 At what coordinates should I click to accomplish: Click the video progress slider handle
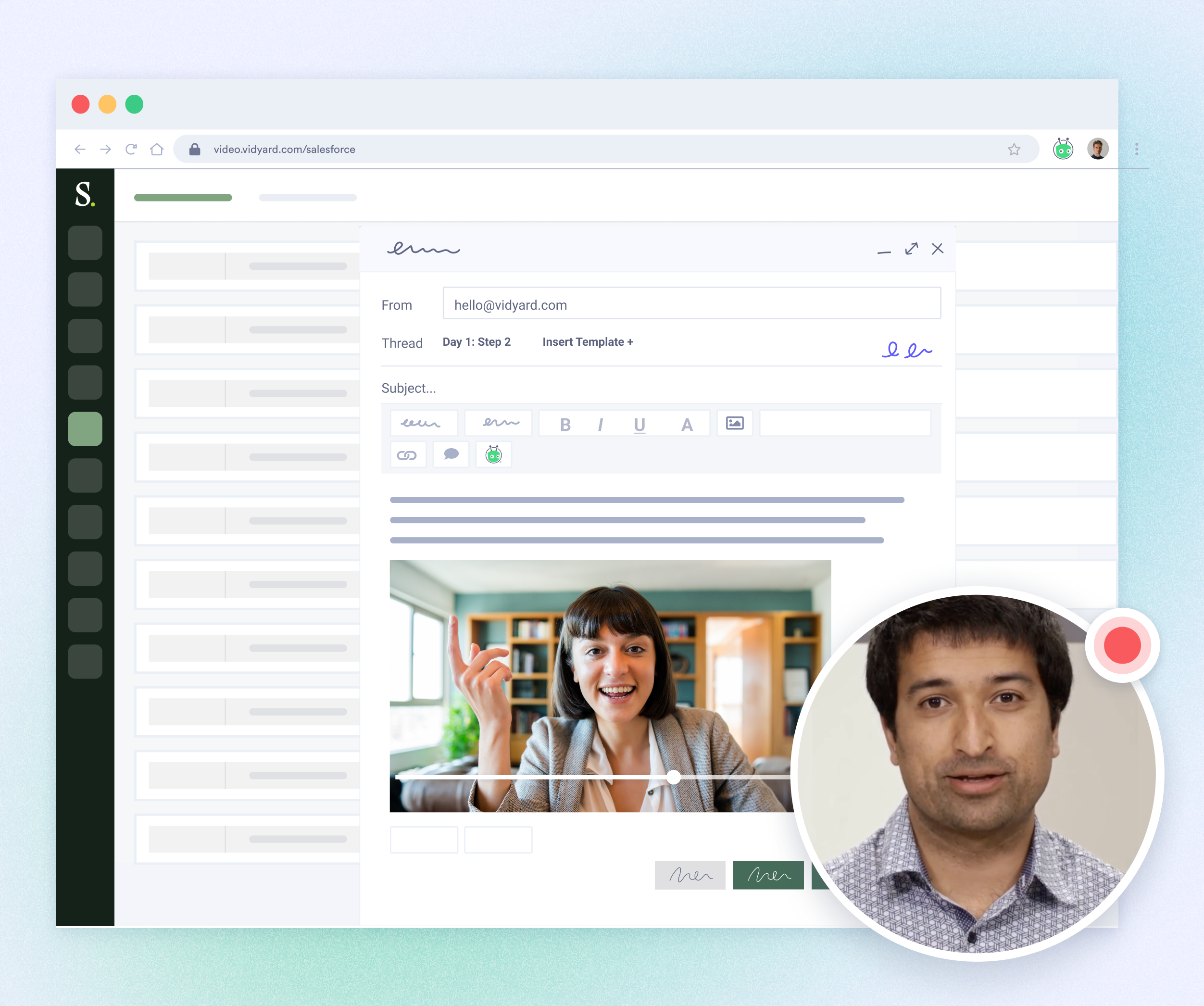tap(674, 777)
